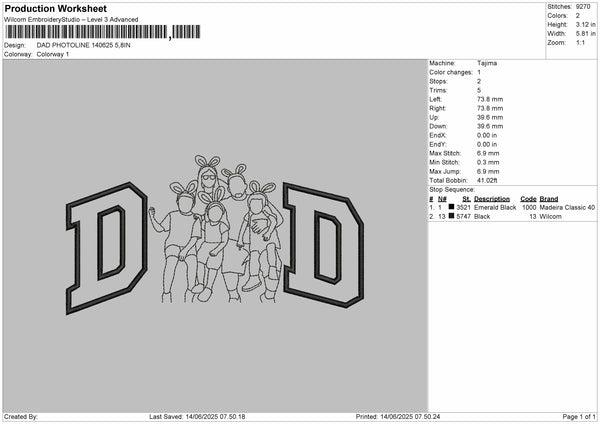Click the color swatch beside stitch count 5747
This screenshot has height=424, width=600.
[452, 216]
